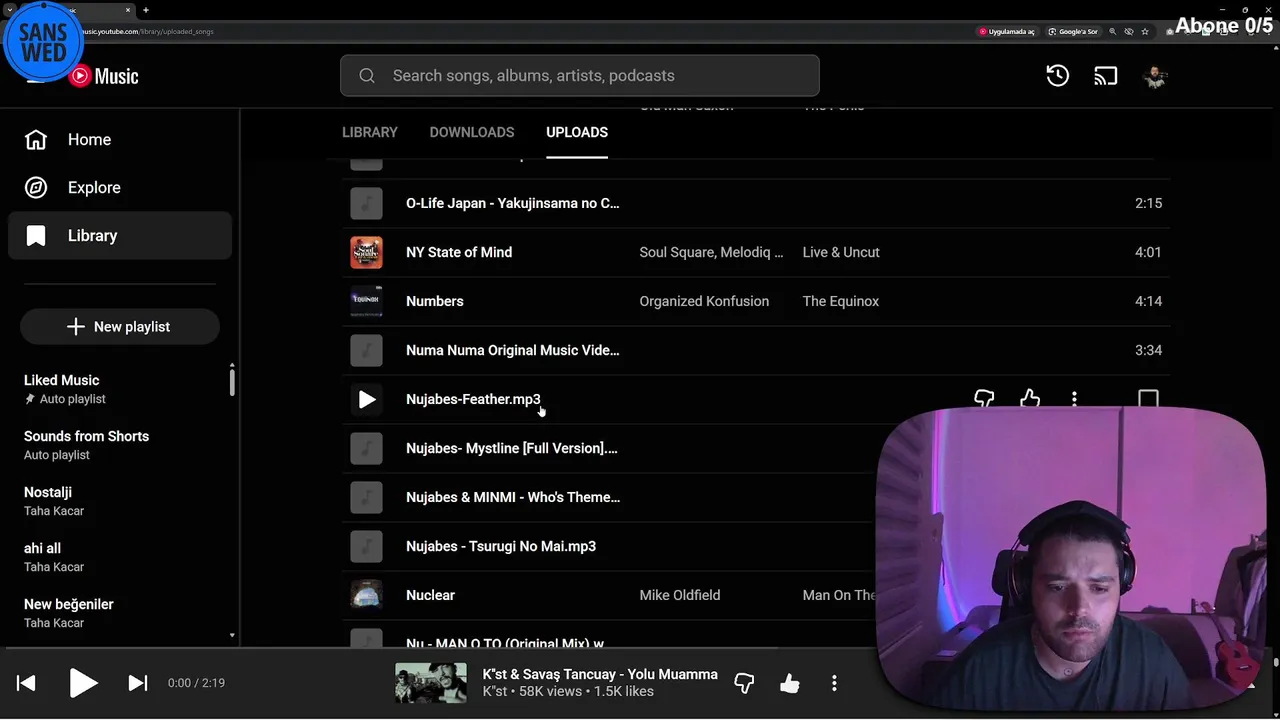Create a New playlist
Image resolution: width=1280 pixels, height=720 pixels.
pos(120,327)
